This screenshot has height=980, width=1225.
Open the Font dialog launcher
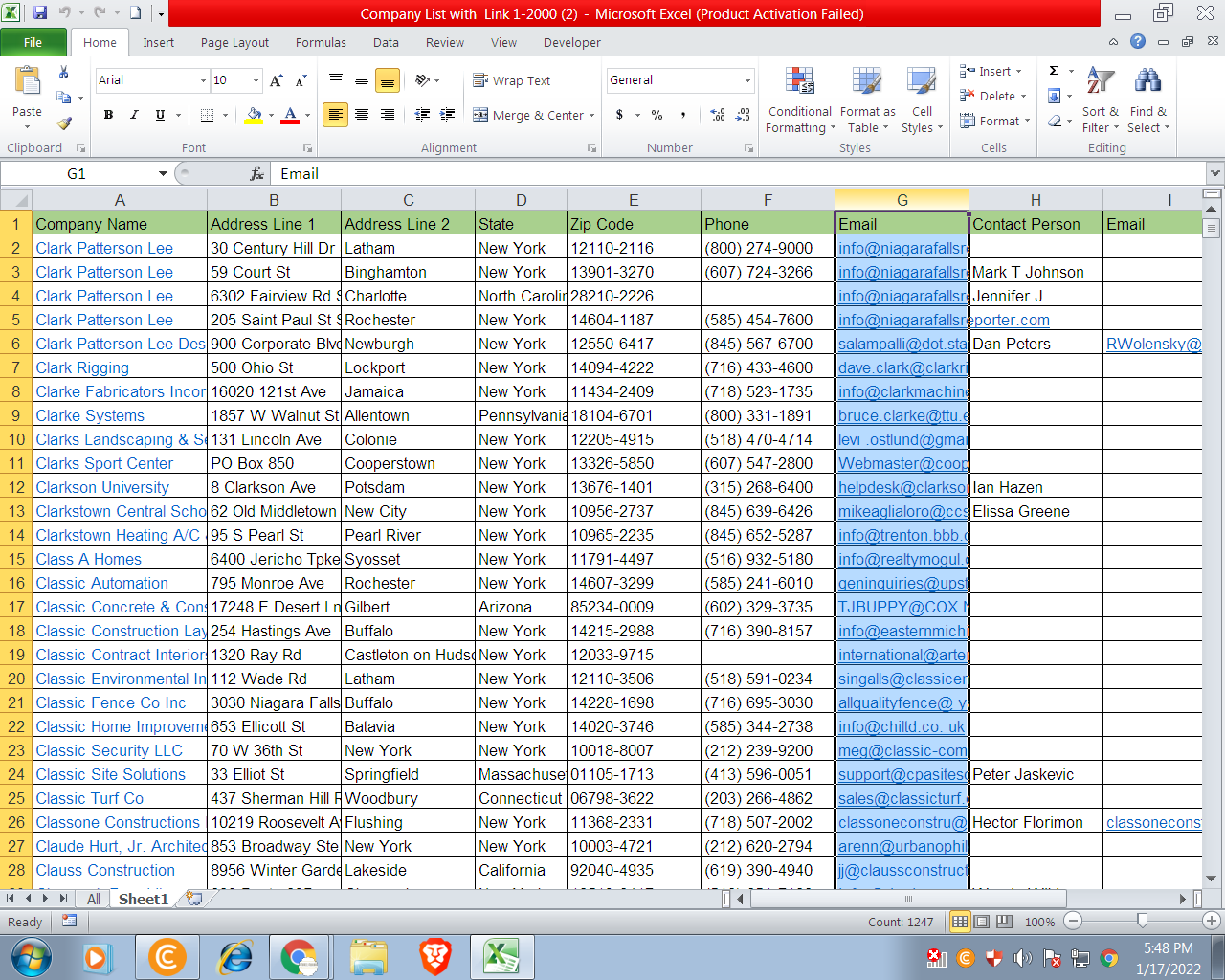tap(307, 148)
